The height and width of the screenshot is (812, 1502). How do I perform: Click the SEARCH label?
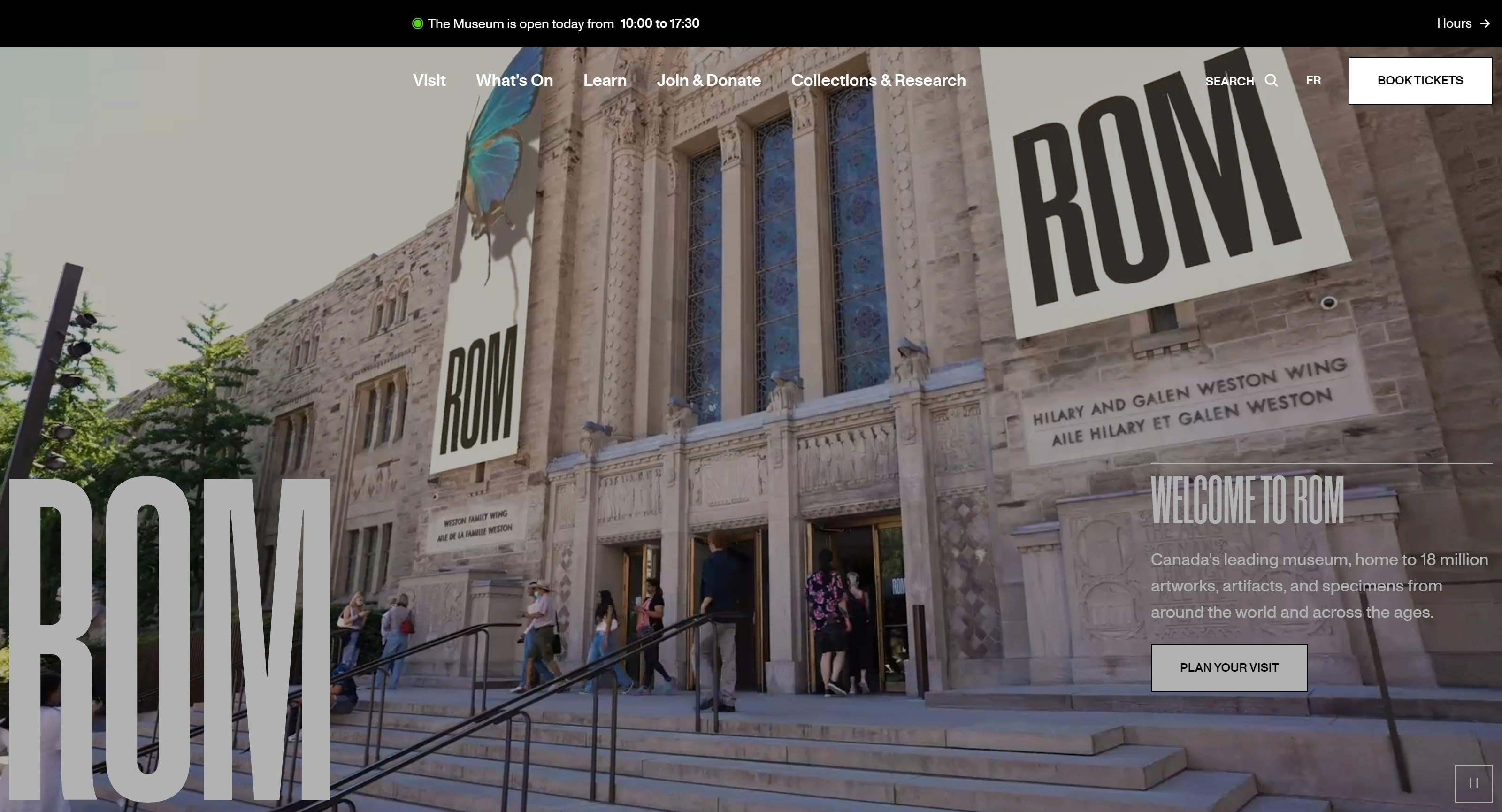[x=1229, y=81]
